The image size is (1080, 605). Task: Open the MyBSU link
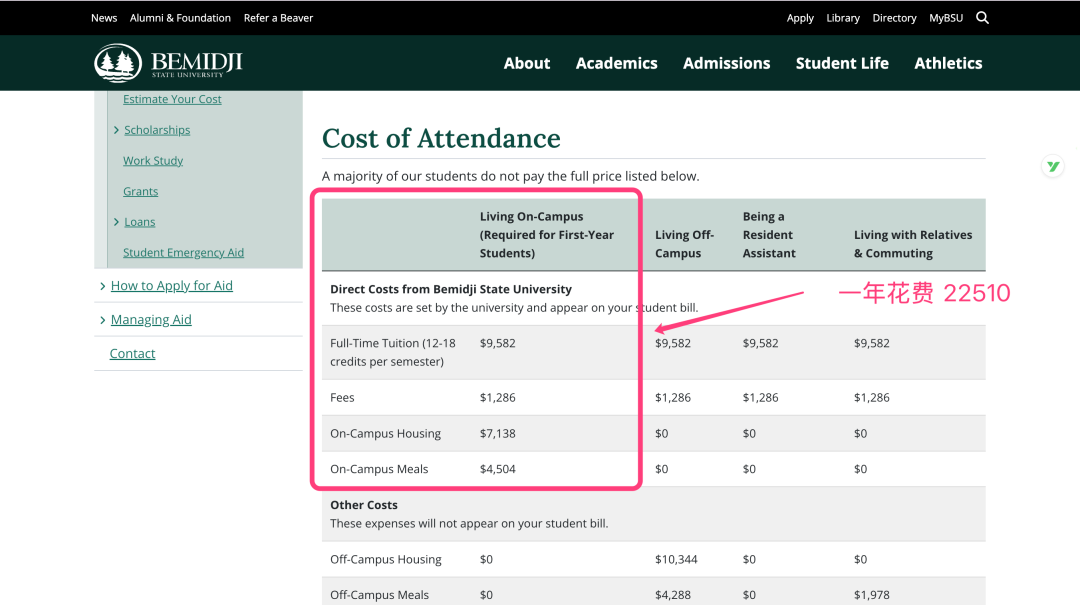pos(946,18)
